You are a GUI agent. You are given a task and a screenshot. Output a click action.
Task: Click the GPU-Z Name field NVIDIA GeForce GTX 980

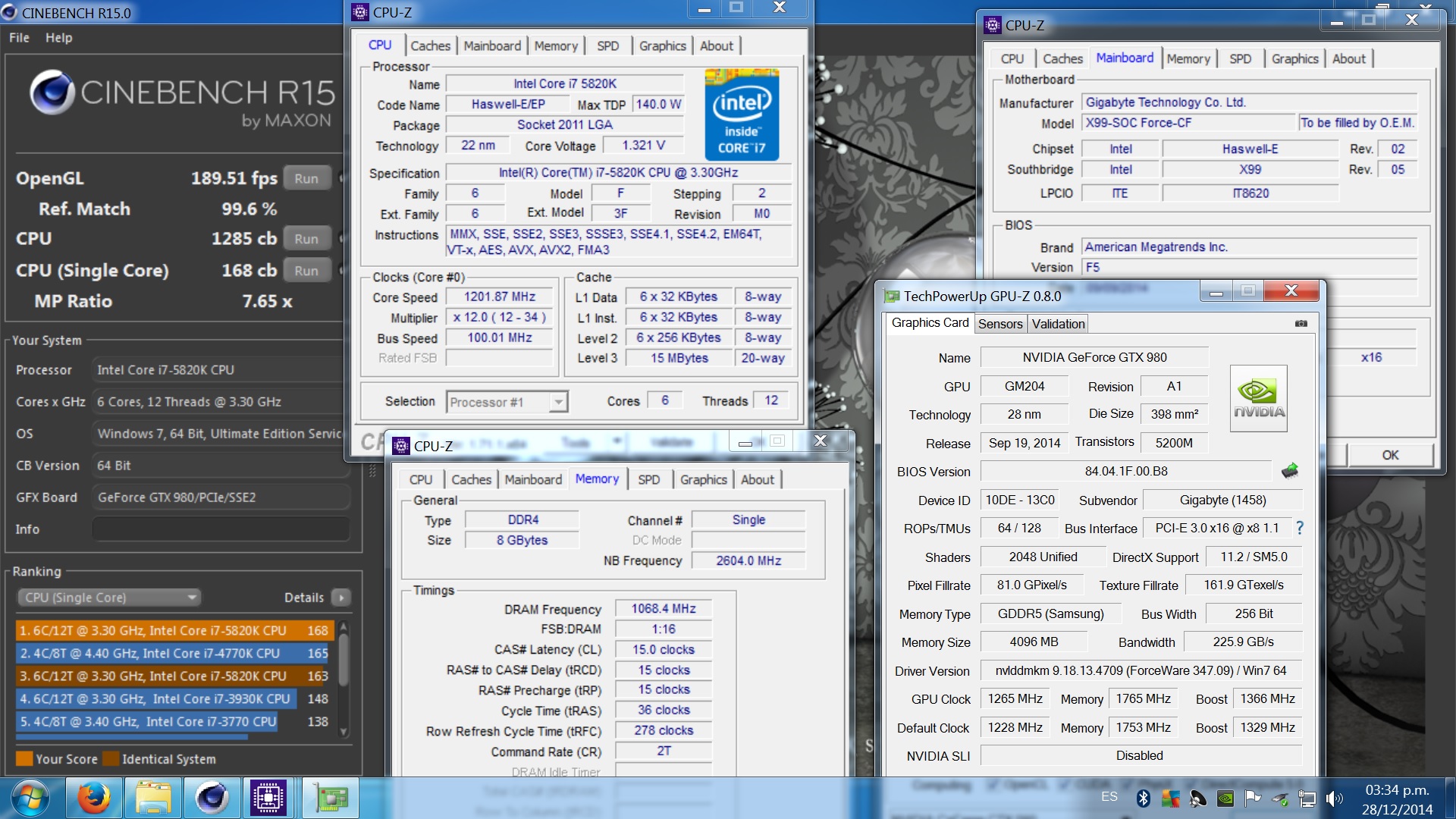1094,357
